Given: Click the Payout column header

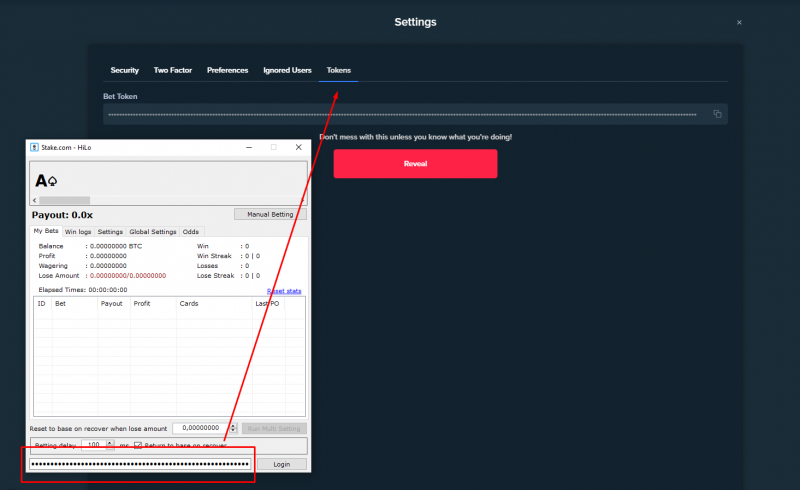Looking at the screenshot, I should point(114,304).
